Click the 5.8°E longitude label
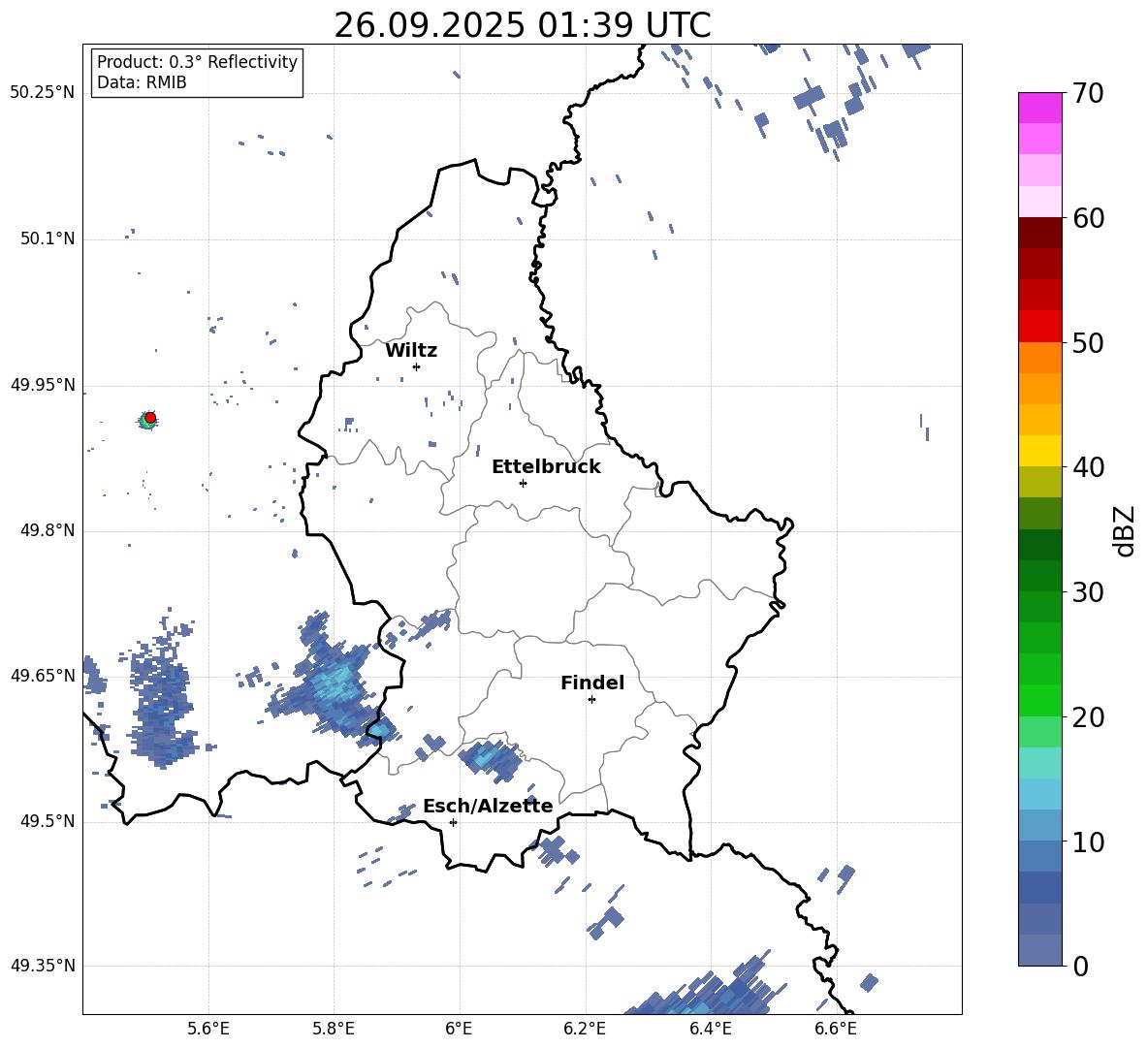The height and width of the screenshot is (1048, 1148). [334, 1029]
